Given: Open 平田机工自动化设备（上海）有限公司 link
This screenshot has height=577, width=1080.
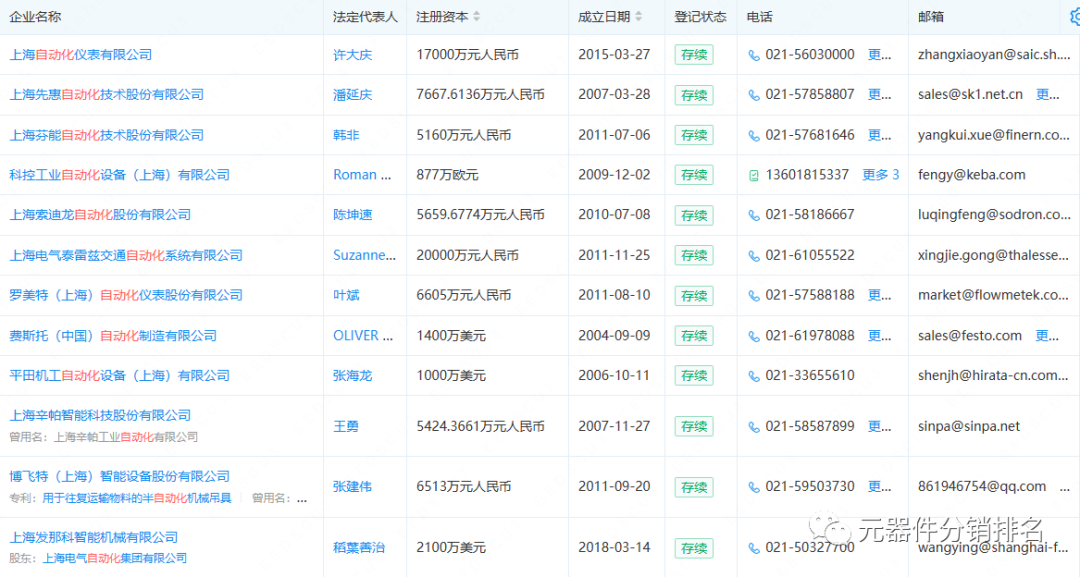Looking at the screenshot, I should coord(119,375).
